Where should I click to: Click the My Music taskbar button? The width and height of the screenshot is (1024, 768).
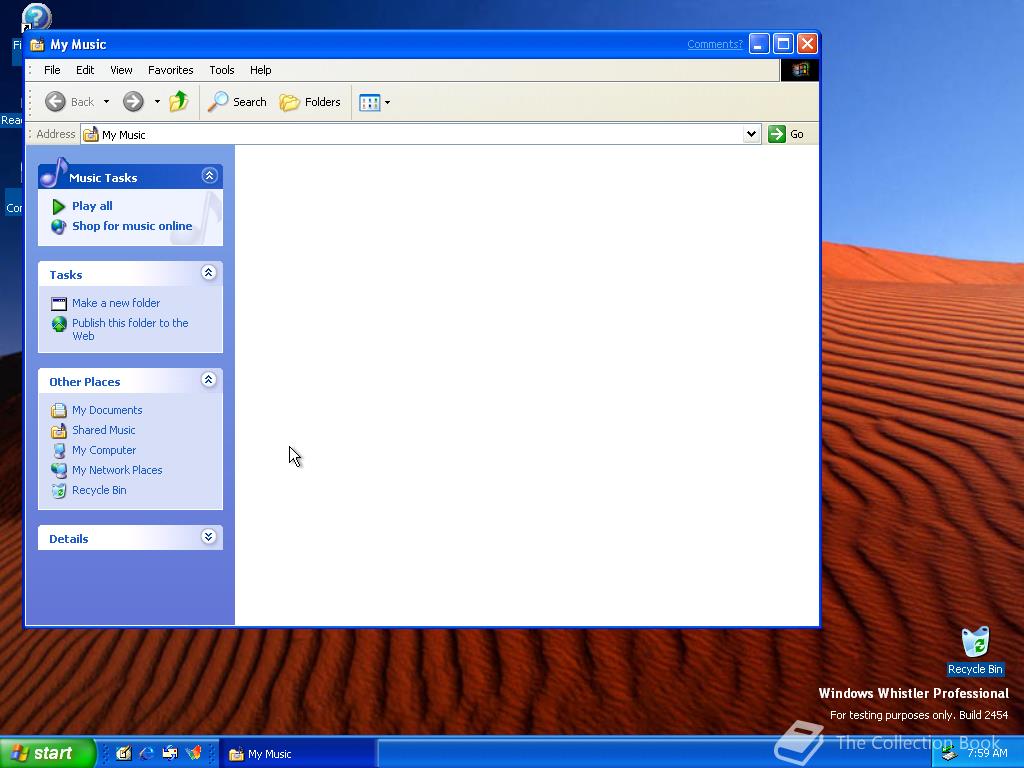[x=297, y=754]
